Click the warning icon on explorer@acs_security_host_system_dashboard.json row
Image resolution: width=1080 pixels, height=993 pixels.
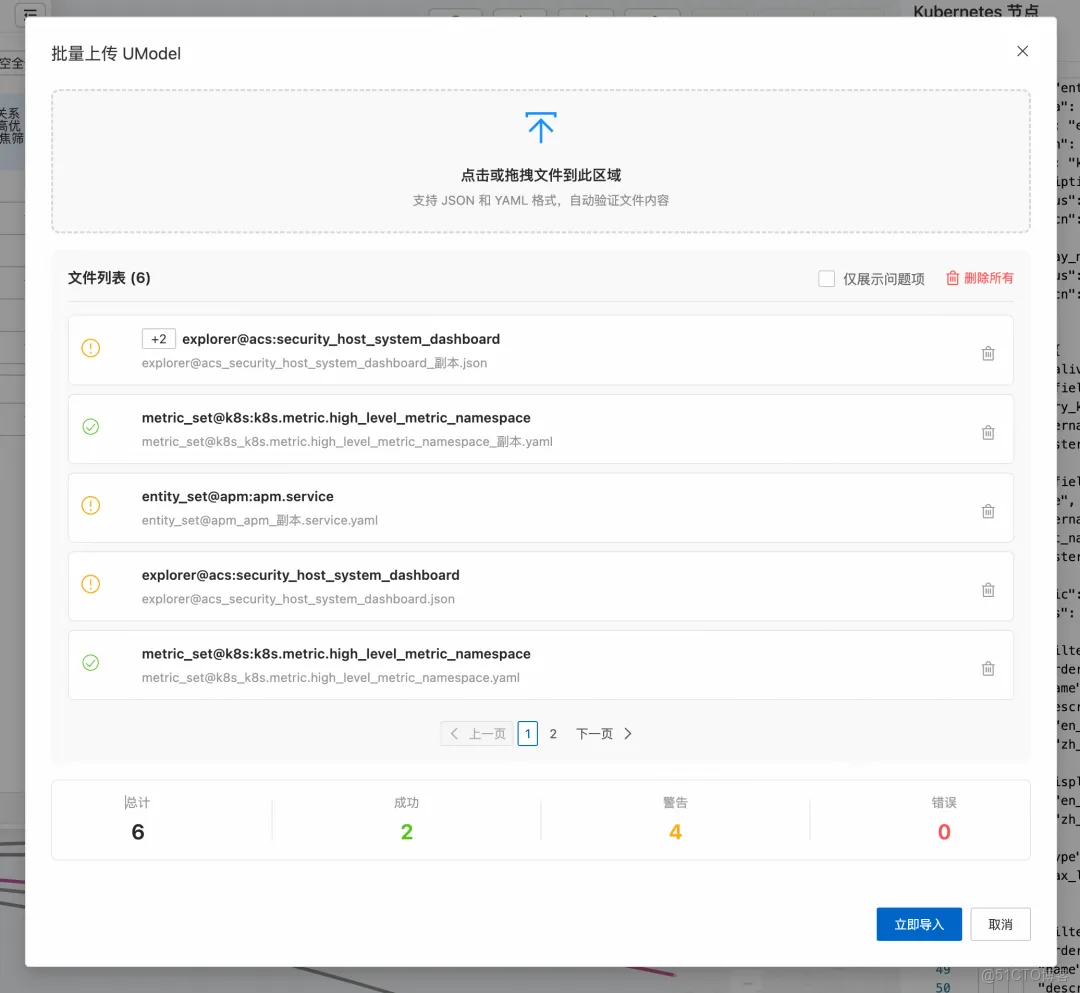pyautogui.click(x=90, y=584)
